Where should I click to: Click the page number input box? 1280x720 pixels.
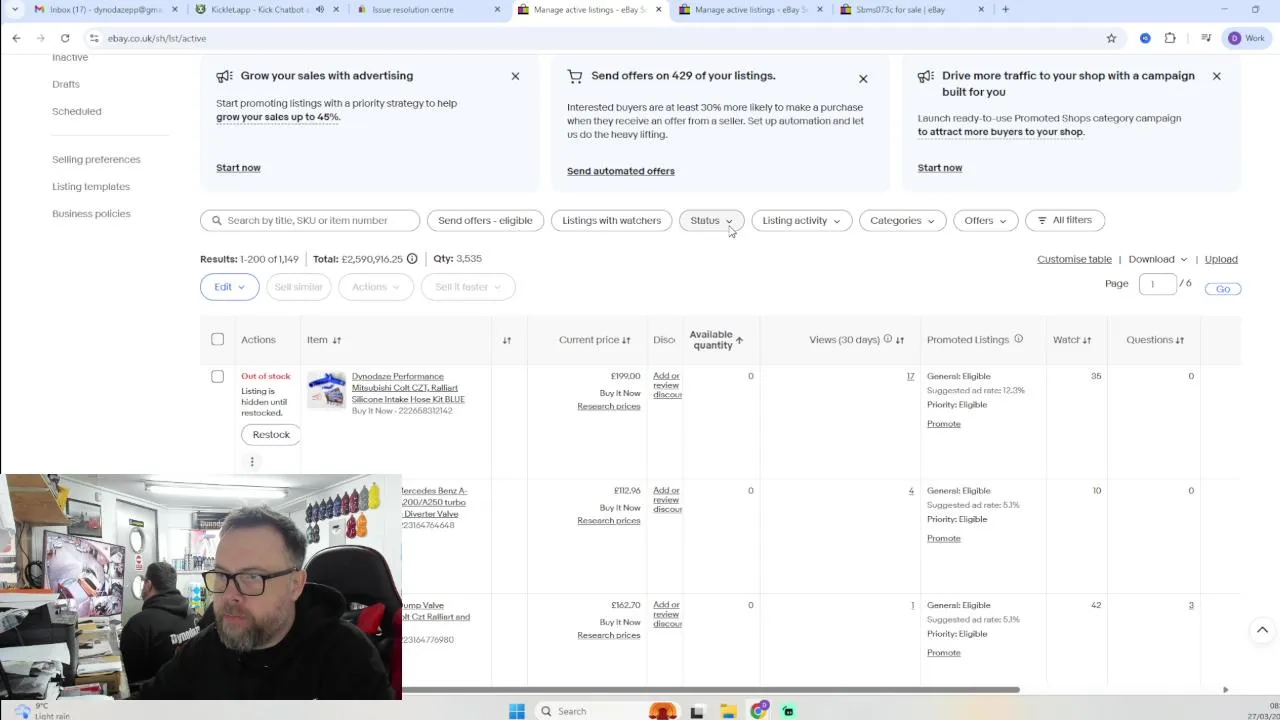(x=1157, y=284)
